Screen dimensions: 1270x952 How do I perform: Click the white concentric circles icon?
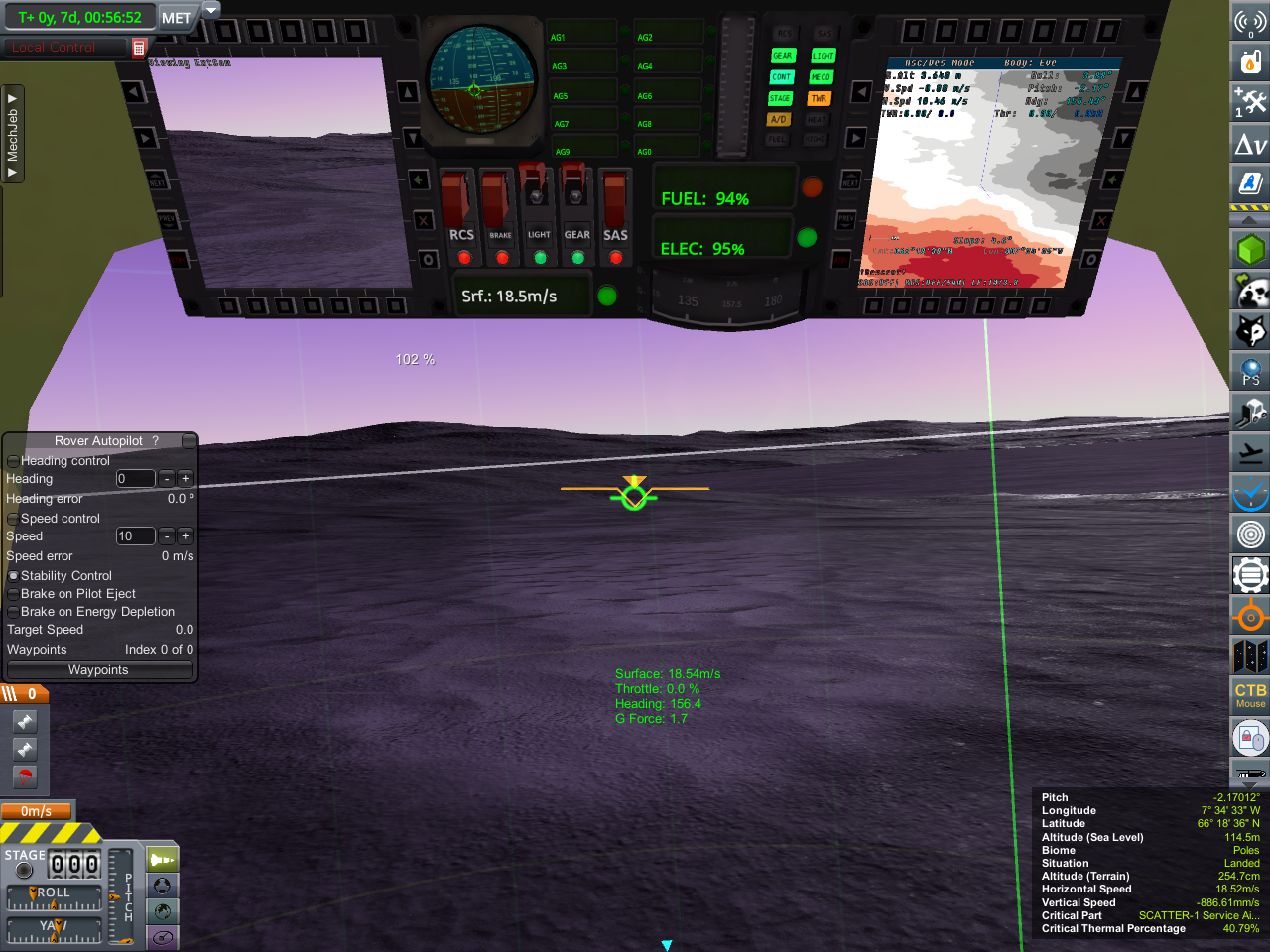[x=1250, y=535]
